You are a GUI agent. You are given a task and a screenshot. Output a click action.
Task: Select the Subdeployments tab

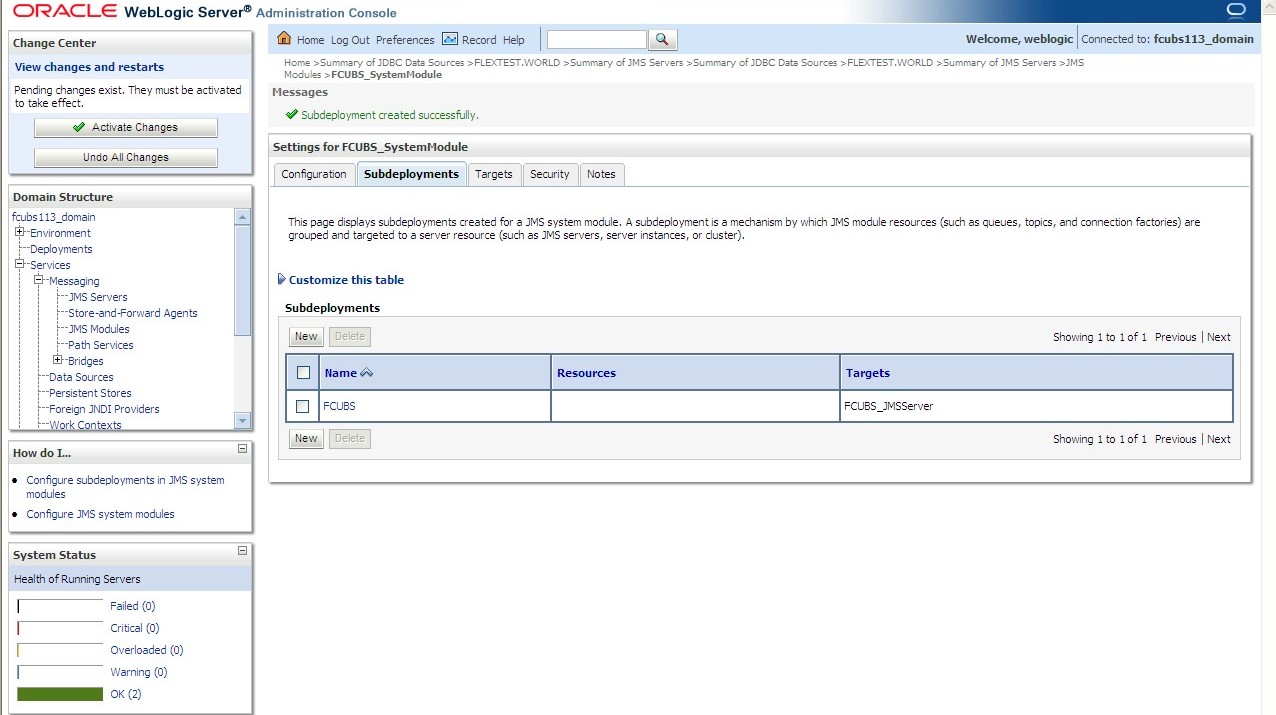tap(411, 174)
